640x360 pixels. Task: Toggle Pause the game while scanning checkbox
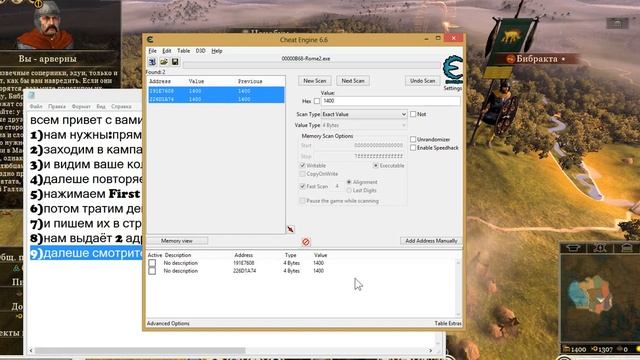(x=302, y=201)
